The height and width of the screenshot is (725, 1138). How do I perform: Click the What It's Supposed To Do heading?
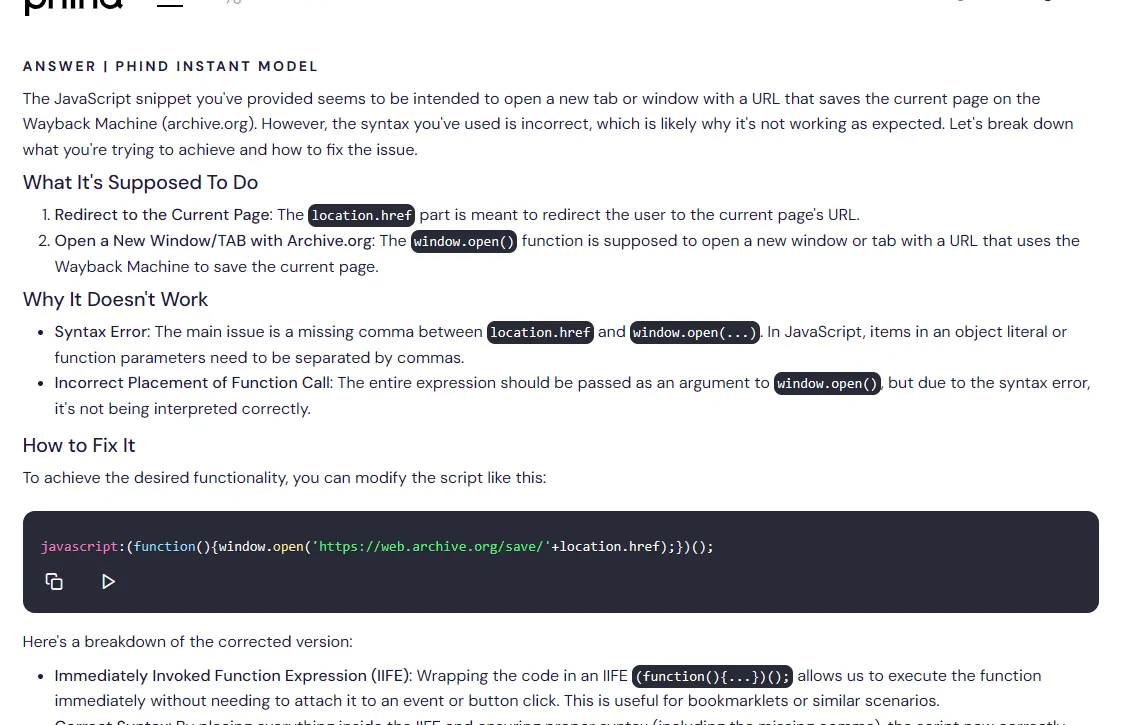[140, 182]
